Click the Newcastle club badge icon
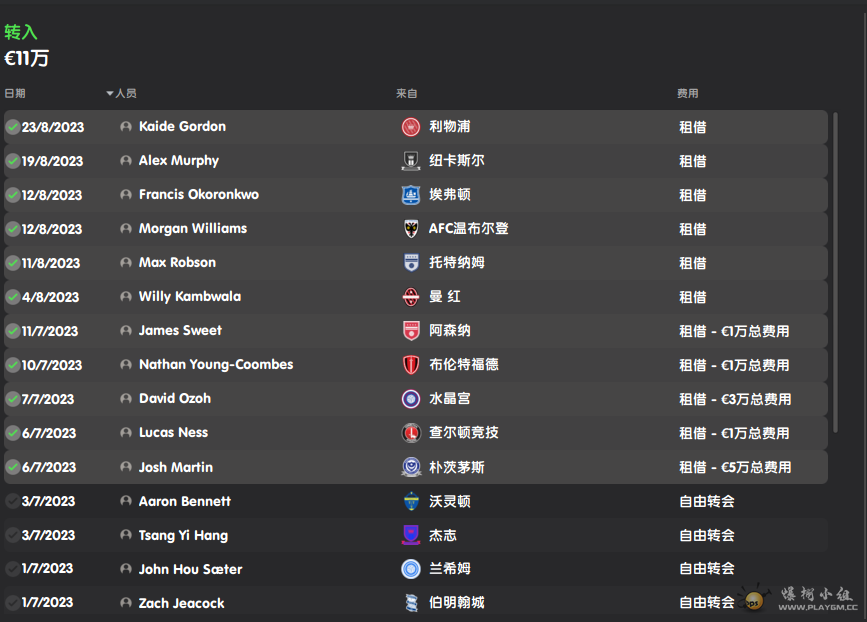The width and height of the screenshot is (867, 622). [410, 161]
